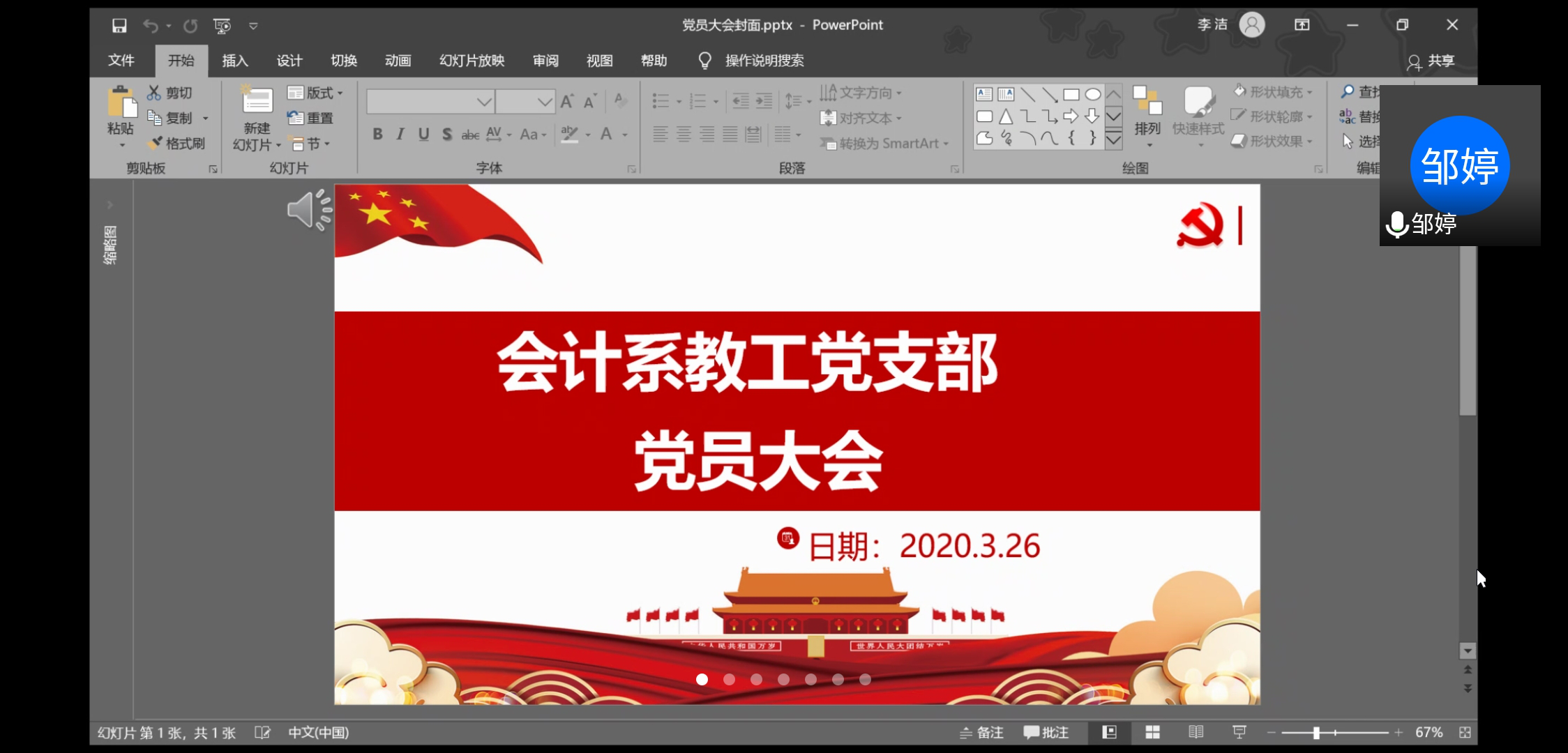Adjust the zoom slider handle

click(x=1316, y=732)
